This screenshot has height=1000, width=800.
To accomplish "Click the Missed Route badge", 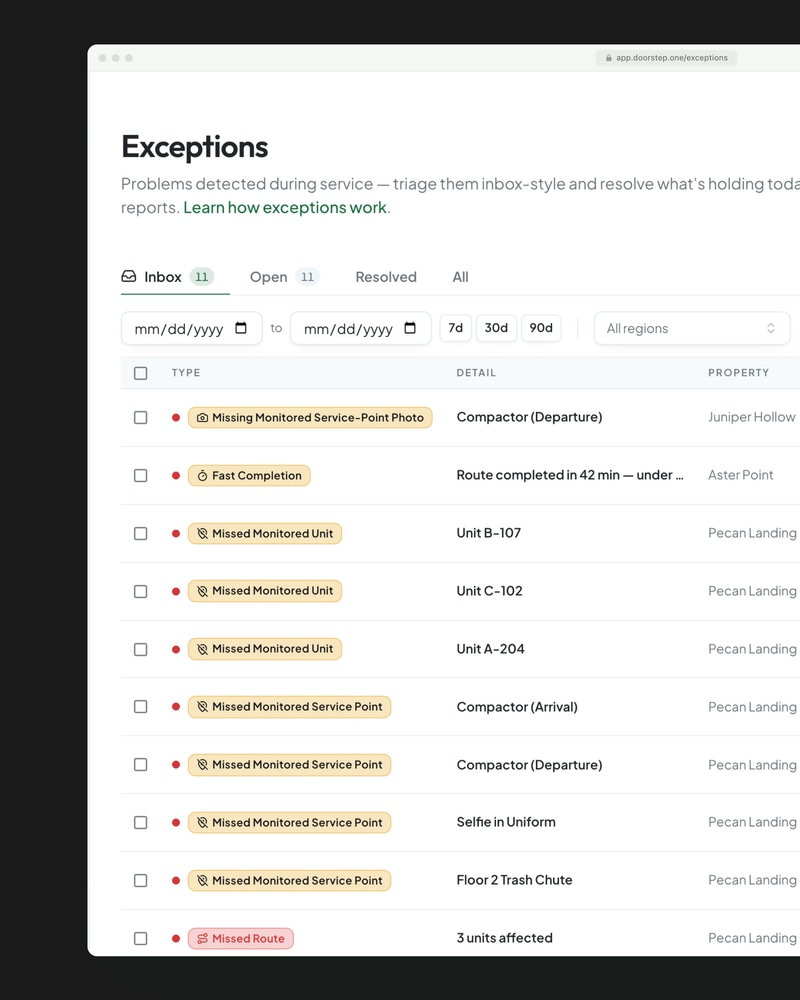I will [x=241, y=939].
